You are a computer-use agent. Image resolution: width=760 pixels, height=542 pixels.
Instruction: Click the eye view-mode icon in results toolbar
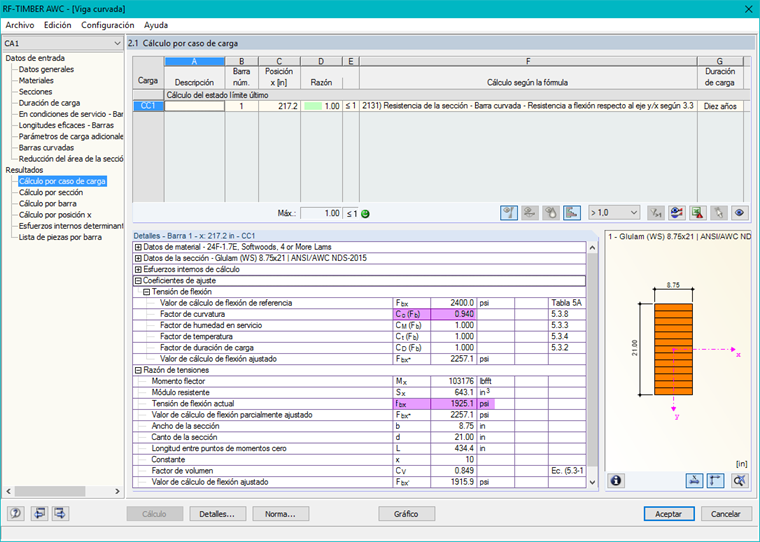pos(740,213)
